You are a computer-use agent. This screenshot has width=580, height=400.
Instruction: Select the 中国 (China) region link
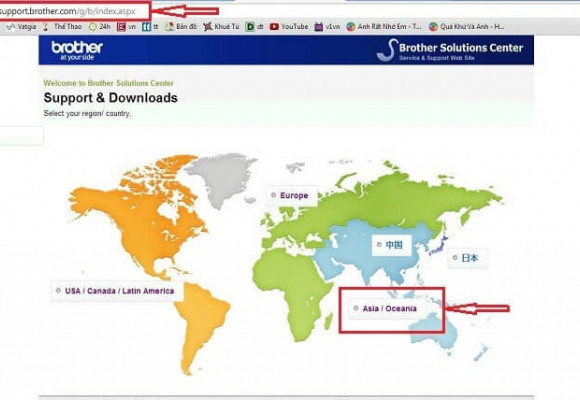click(x=390, y=245)
